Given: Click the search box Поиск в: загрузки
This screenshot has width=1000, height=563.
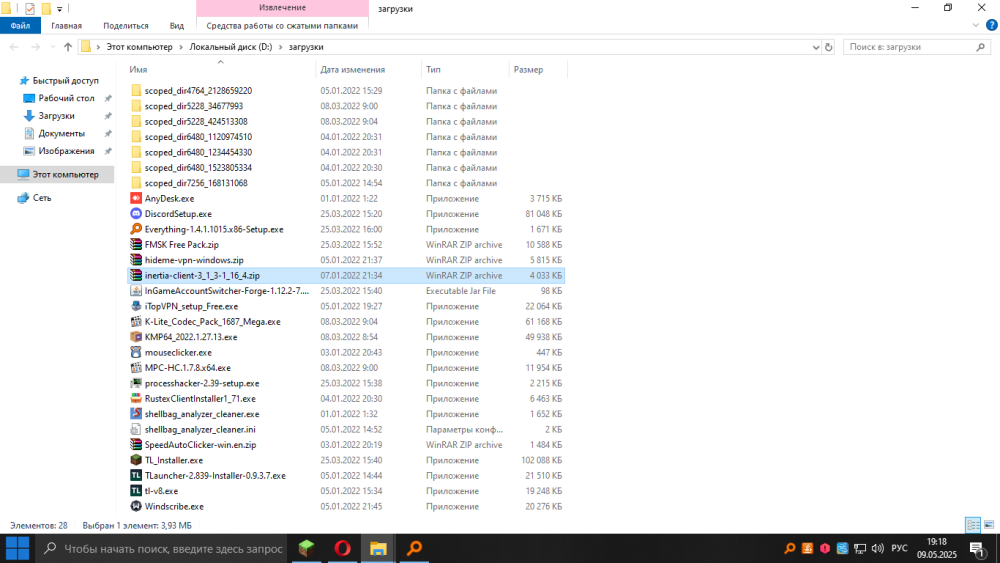Looking at the screenshot, I should click(916, 47).
